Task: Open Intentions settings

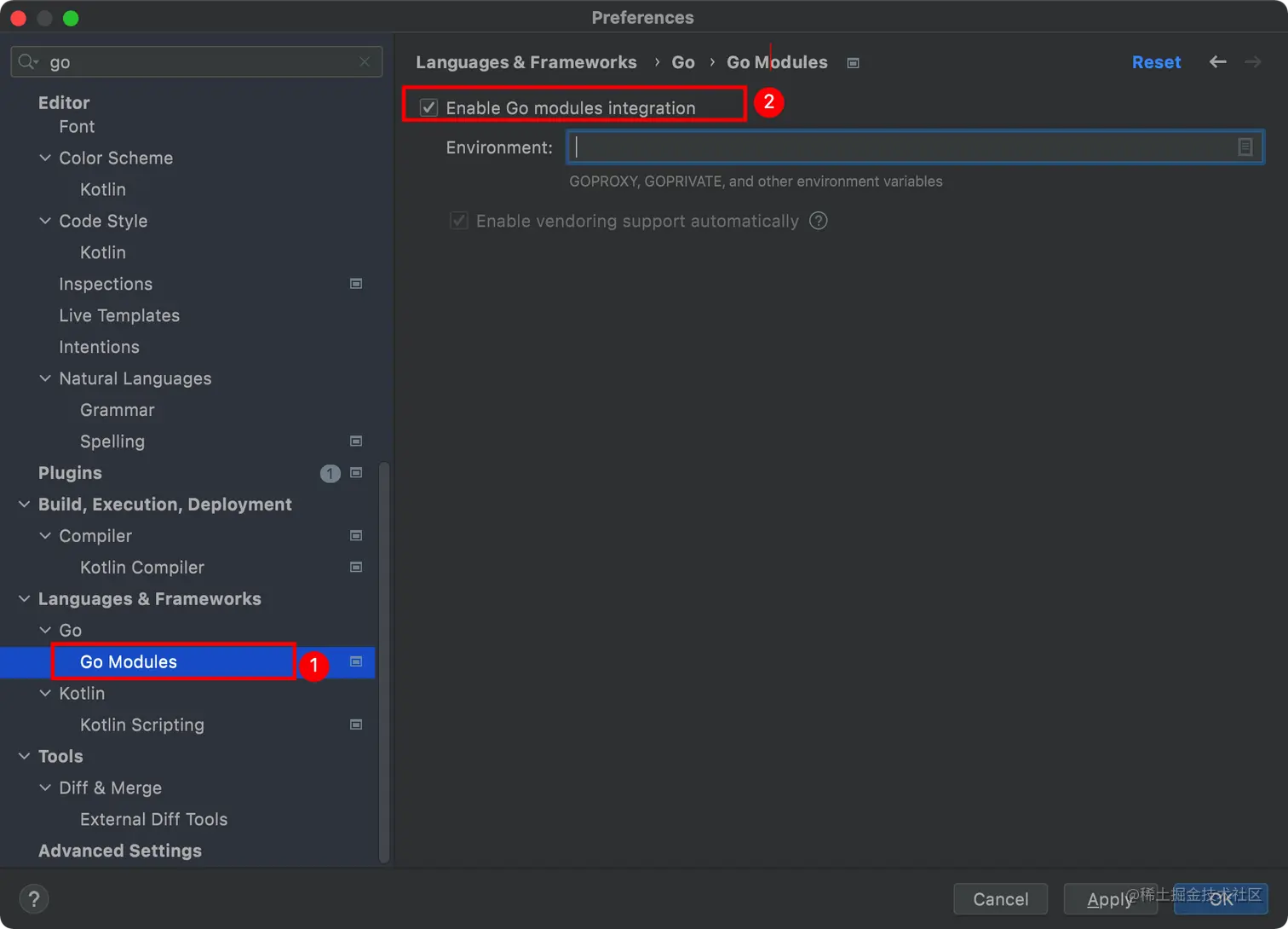Action: (99, 347)
